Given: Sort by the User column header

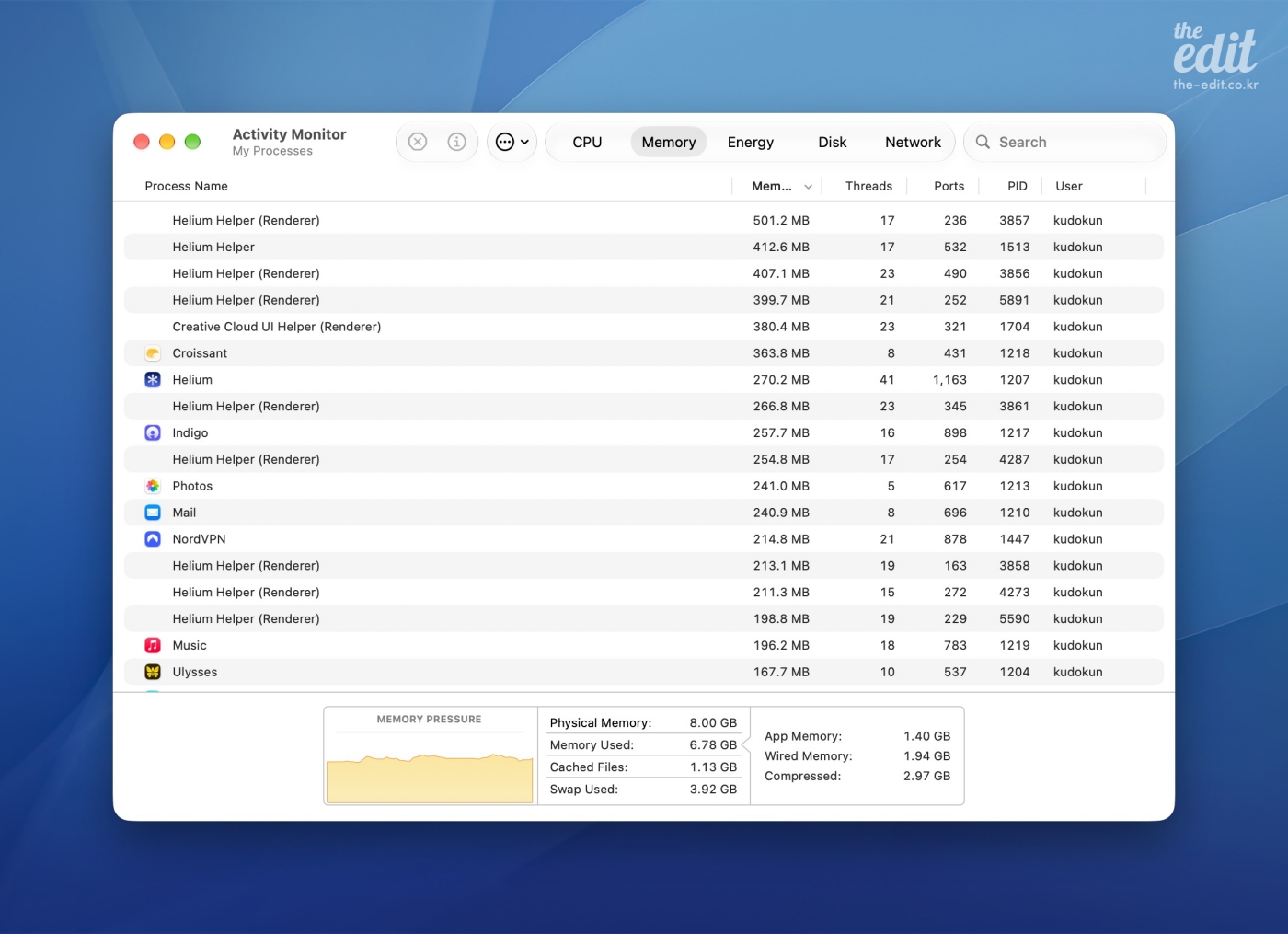Looking at the screenshot, I should coord(1069,186).
